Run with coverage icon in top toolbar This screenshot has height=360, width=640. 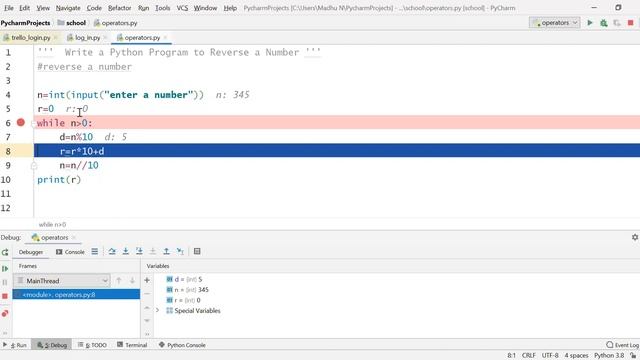pos(617,23)
